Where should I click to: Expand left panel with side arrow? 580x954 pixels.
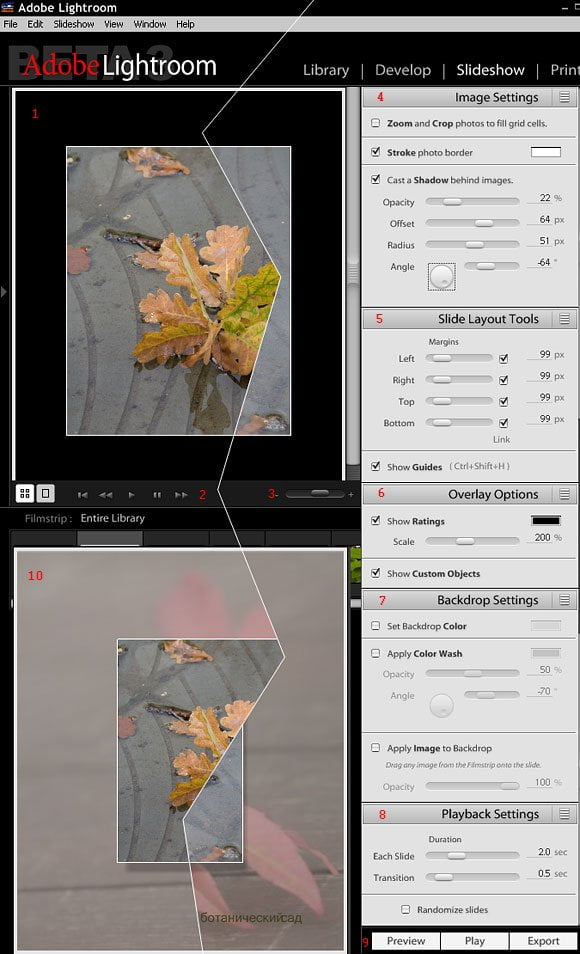click(4, 291)
